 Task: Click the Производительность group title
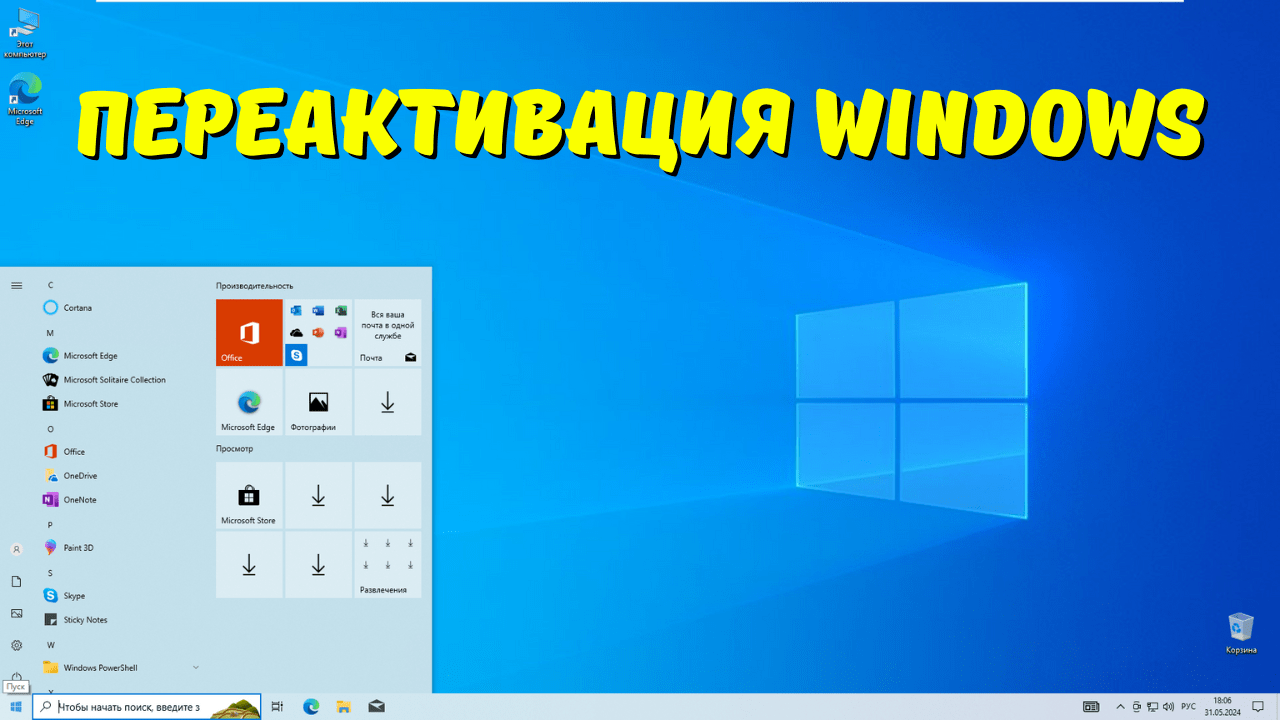point(255,286)
